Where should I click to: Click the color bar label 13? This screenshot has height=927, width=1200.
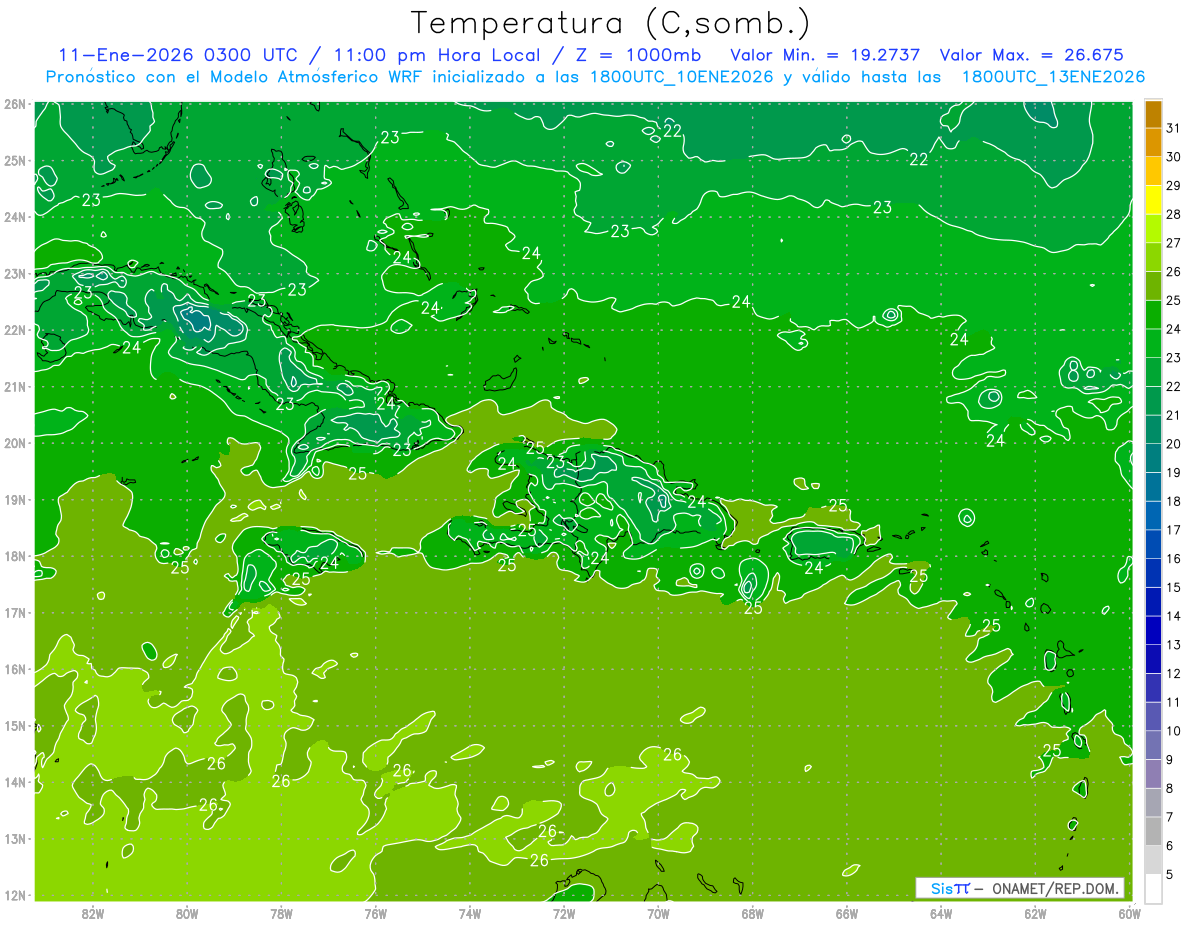(1173, 645)
